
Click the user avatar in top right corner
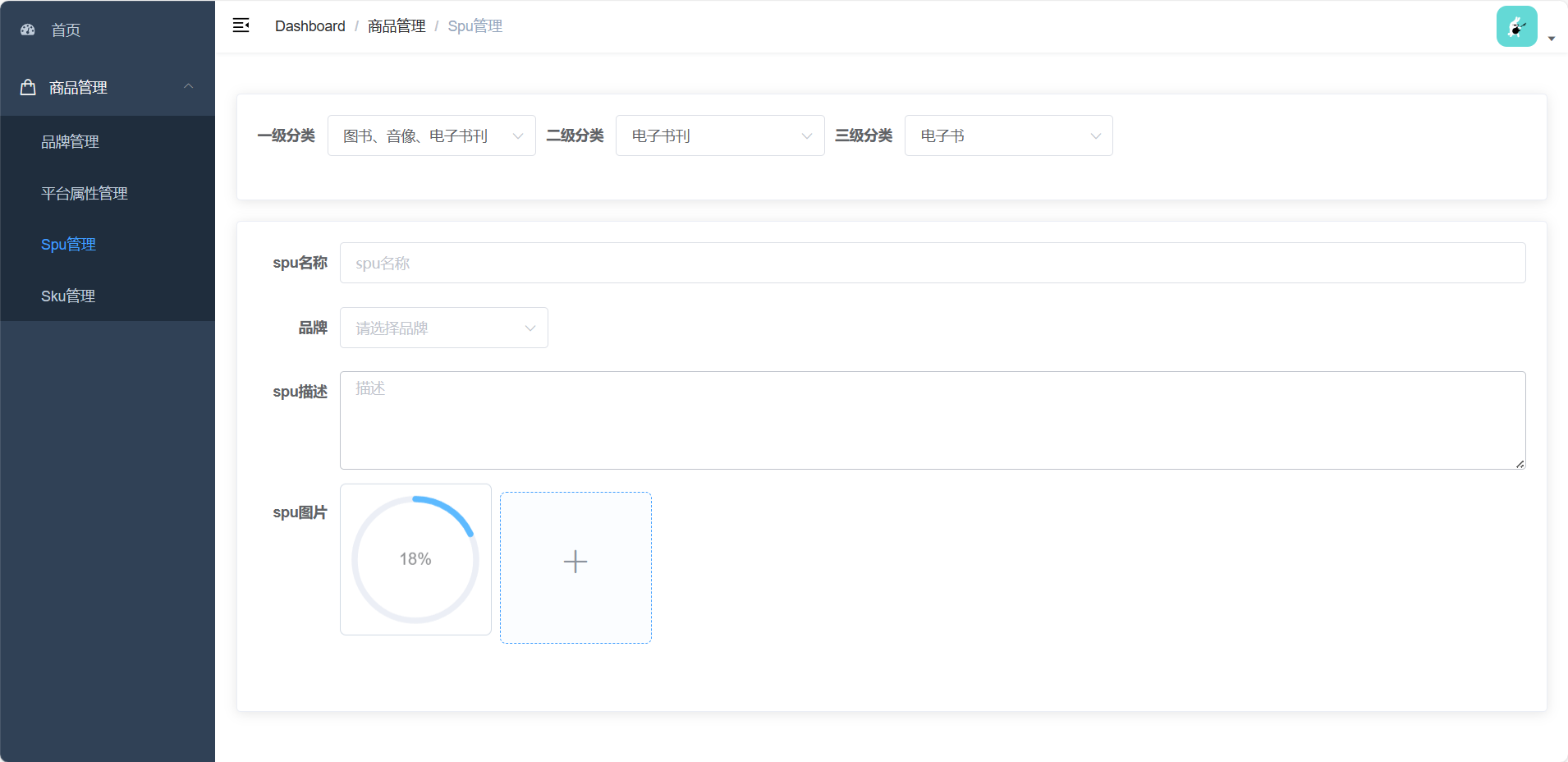tap(1515, 25)
